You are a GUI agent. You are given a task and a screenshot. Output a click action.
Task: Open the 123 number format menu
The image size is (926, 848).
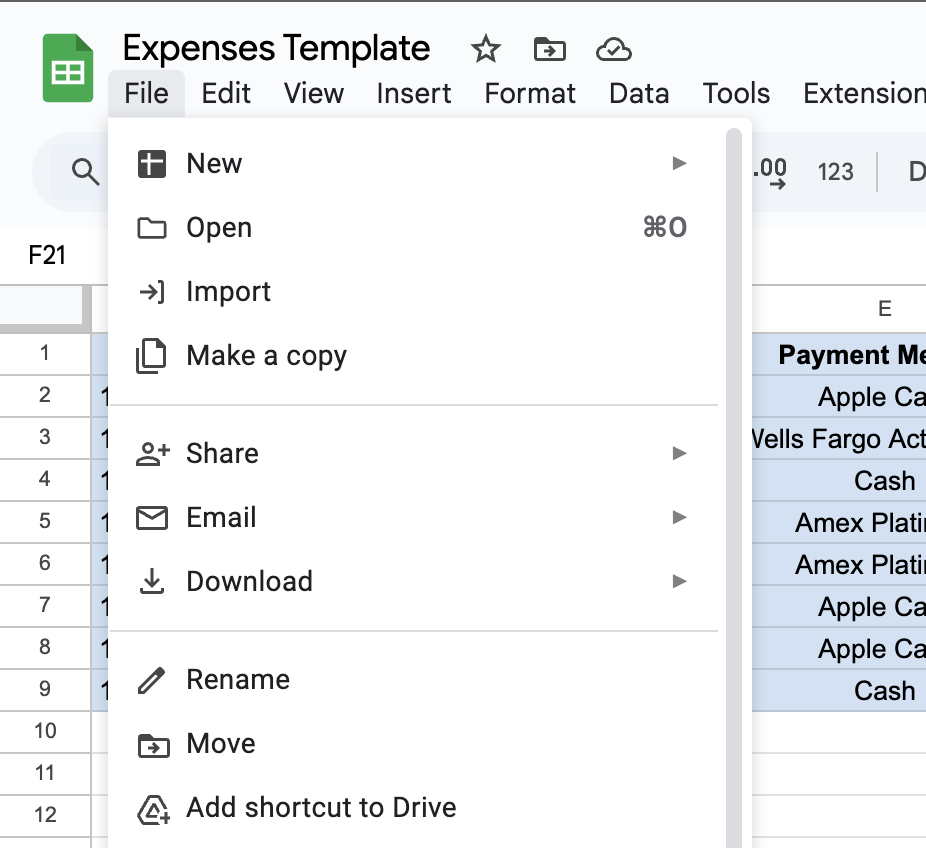pyautogui.click(x=835, y=172)
